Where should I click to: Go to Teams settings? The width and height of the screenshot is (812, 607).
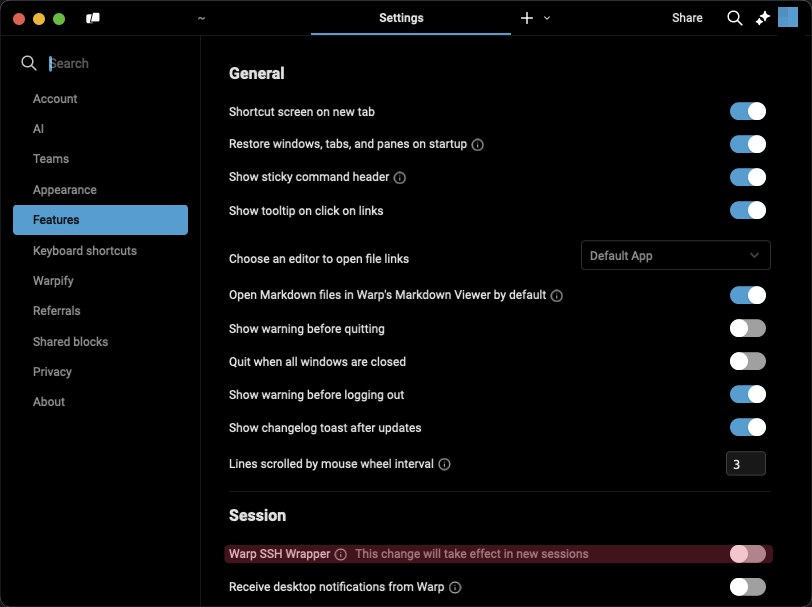[51, 159]
